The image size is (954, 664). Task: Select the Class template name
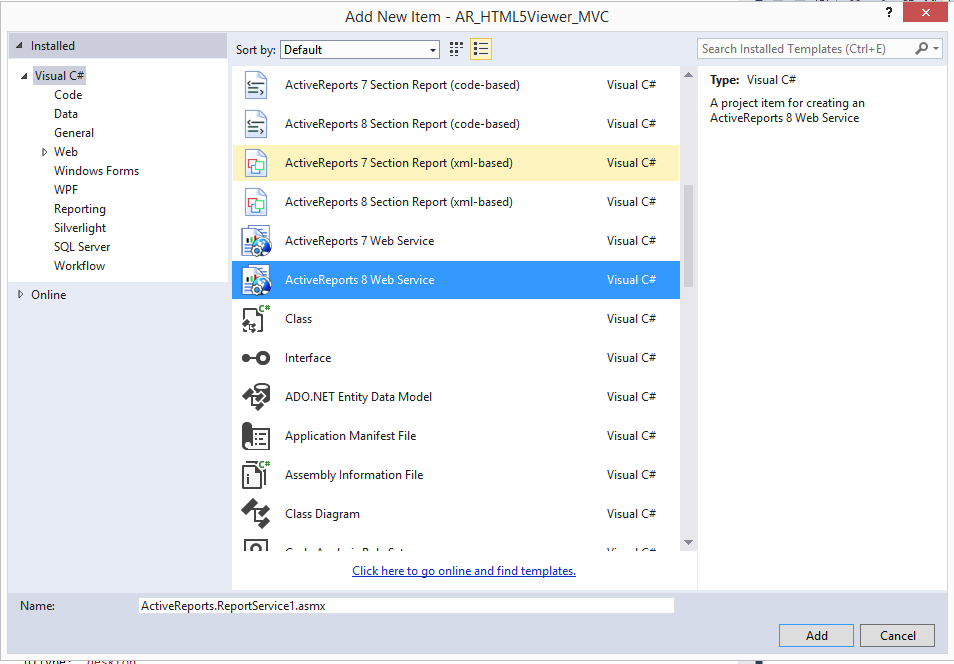coord(298,319)
